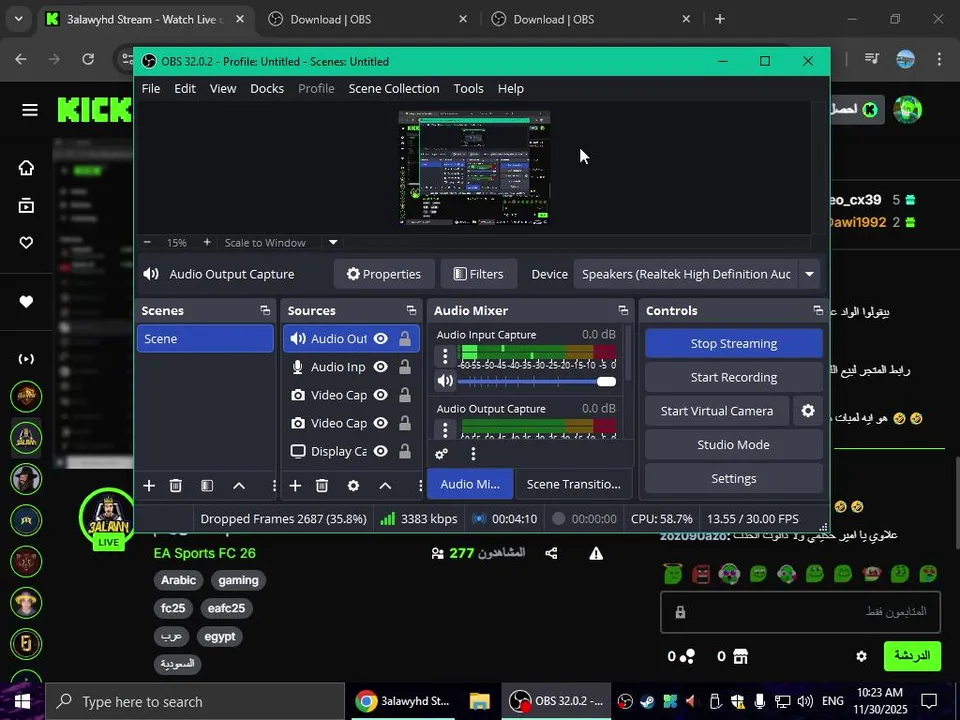
Task: Open advanced audio properties gears icon
Action: click(x=441, y=454)
